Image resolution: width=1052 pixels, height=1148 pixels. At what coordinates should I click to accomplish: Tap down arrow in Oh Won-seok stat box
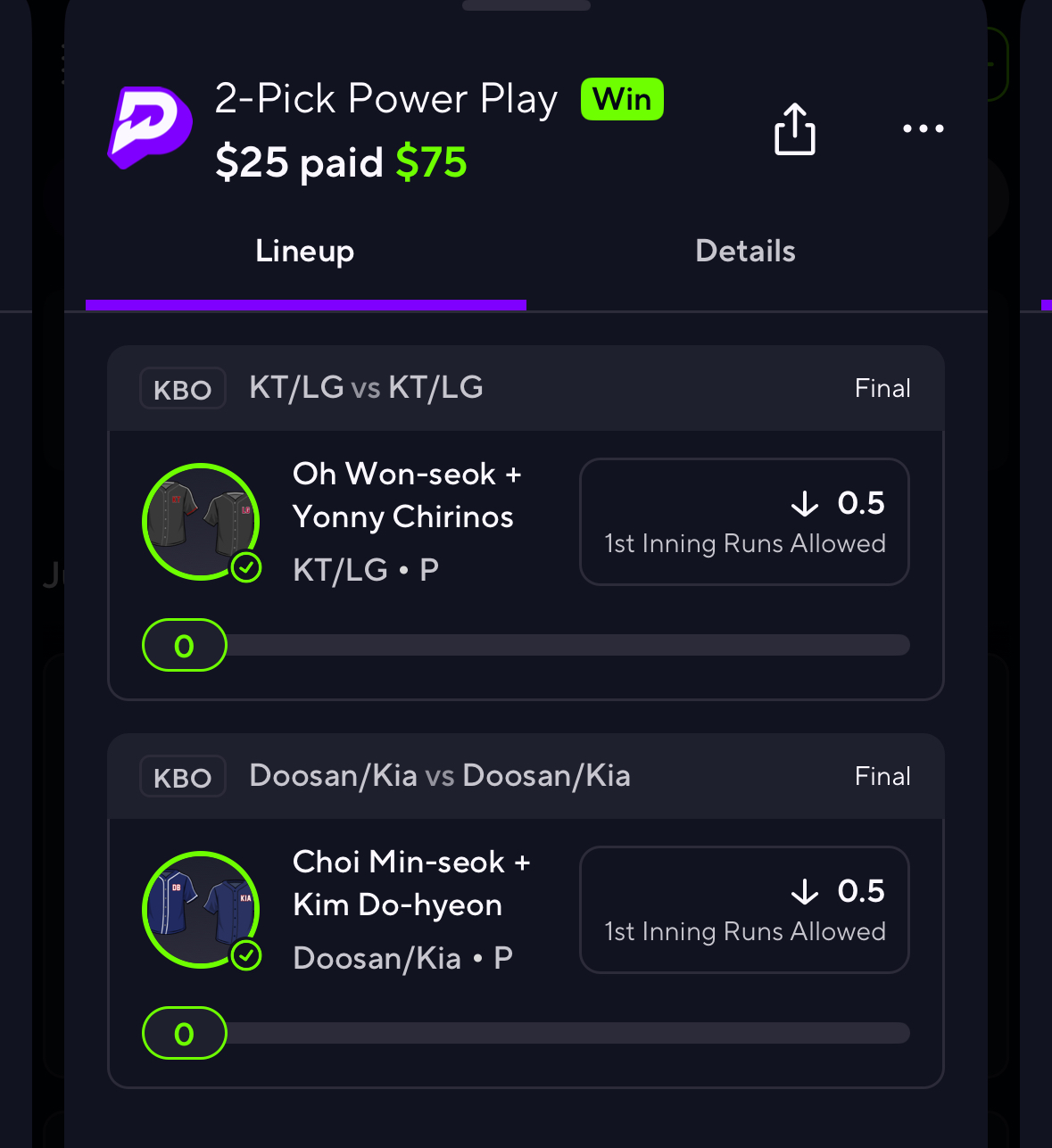tap(805, 503)
